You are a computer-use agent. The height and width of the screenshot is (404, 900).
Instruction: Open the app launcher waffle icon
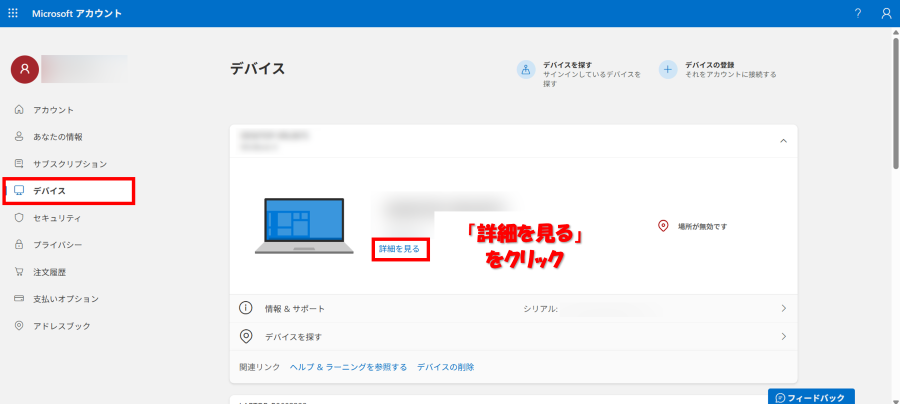pyautogui.click(x=13, y=13)
